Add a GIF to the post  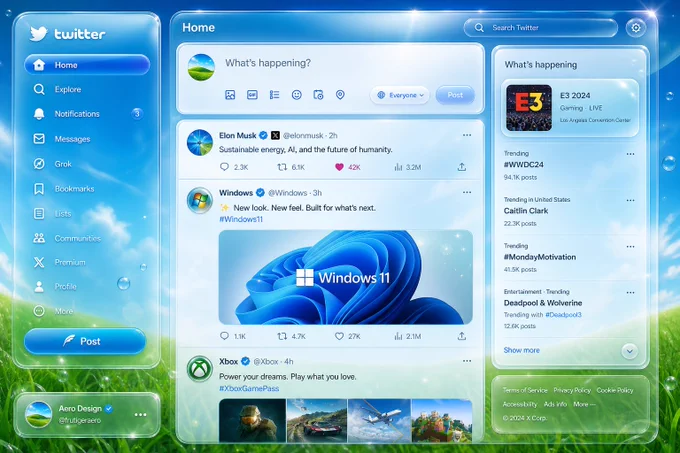(x=252, y=95)
